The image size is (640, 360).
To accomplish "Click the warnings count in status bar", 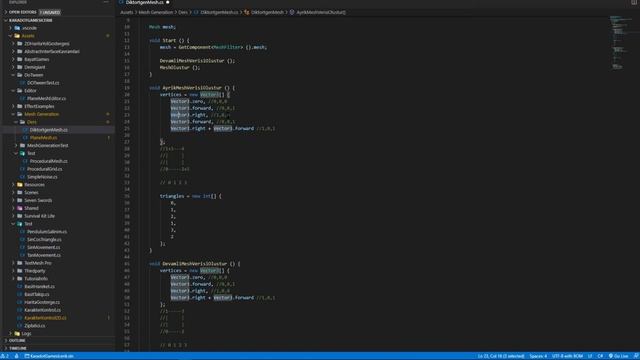I will point(5,356).
